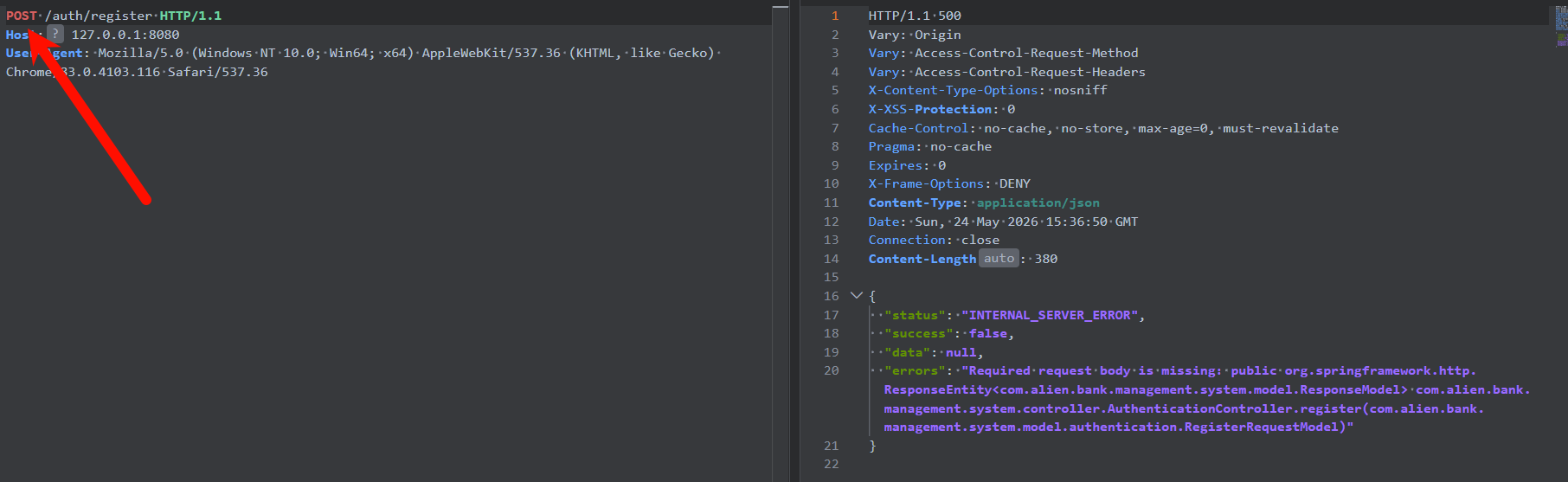Click the Content-Length value 380

(1046, 259)
